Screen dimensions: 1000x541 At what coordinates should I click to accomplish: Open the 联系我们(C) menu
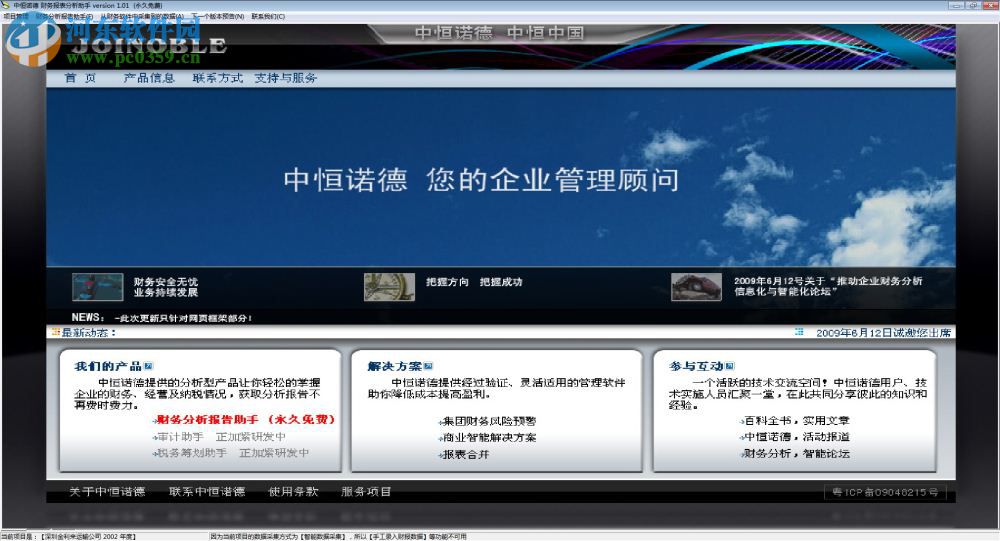pyautogui.click(x=268, y=17)
